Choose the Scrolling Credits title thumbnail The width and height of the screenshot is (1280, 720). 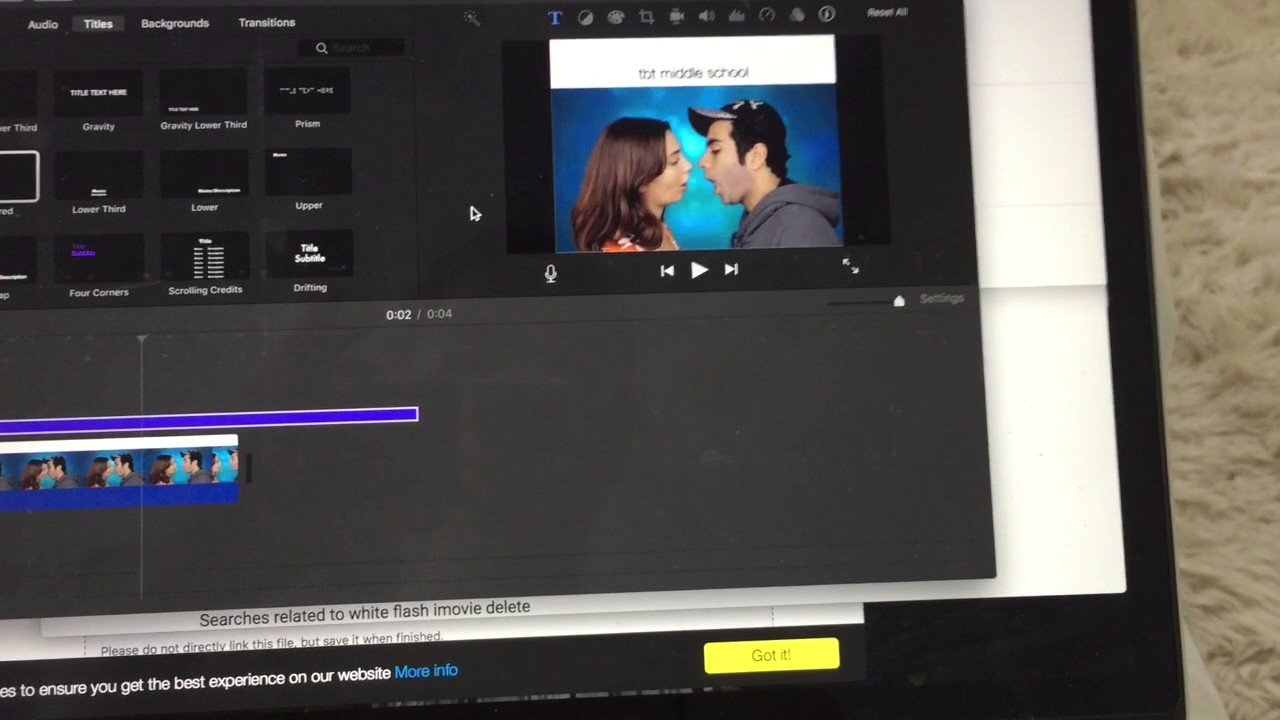[x=205, y=258]
